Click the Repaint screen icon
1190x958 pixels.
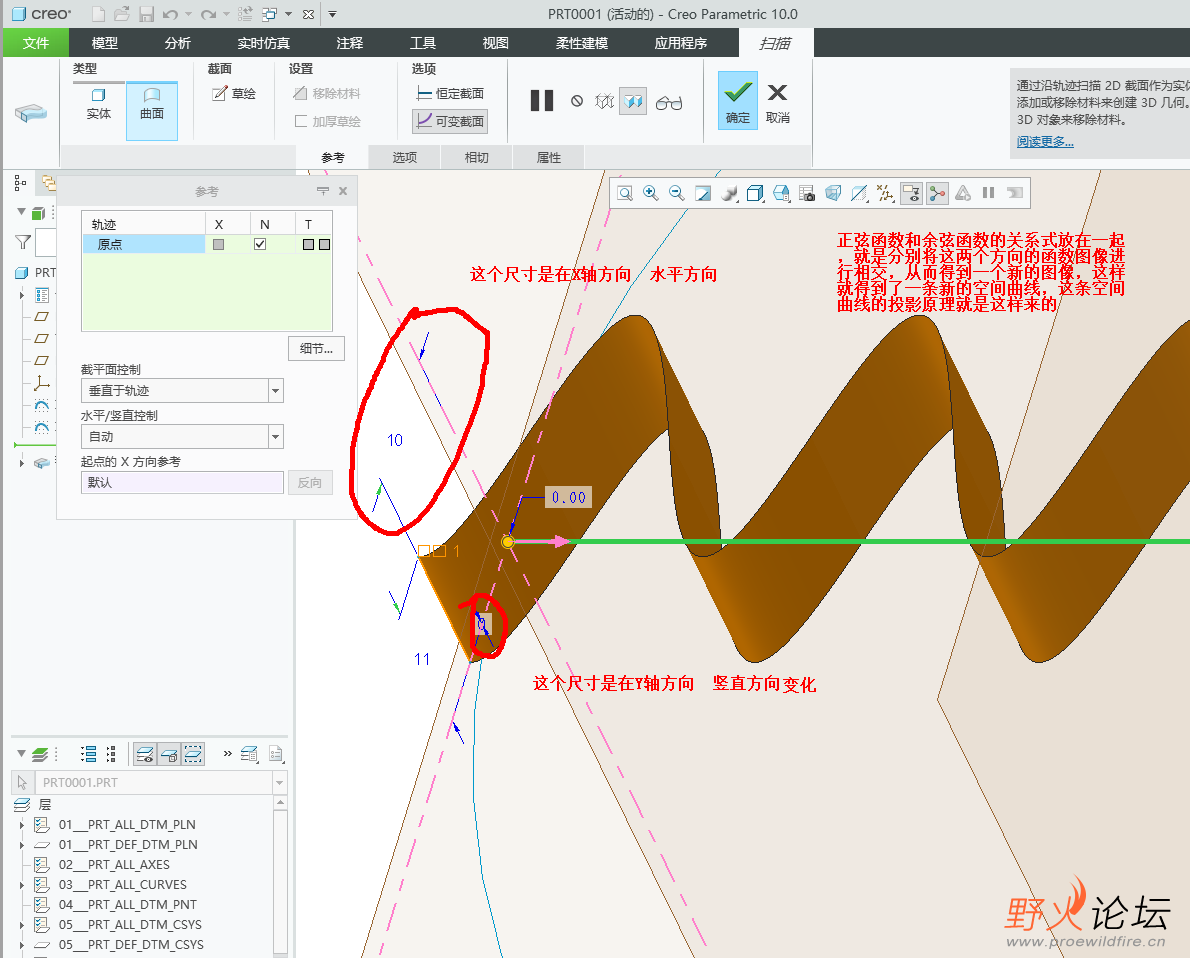click(x=703, y=194)
